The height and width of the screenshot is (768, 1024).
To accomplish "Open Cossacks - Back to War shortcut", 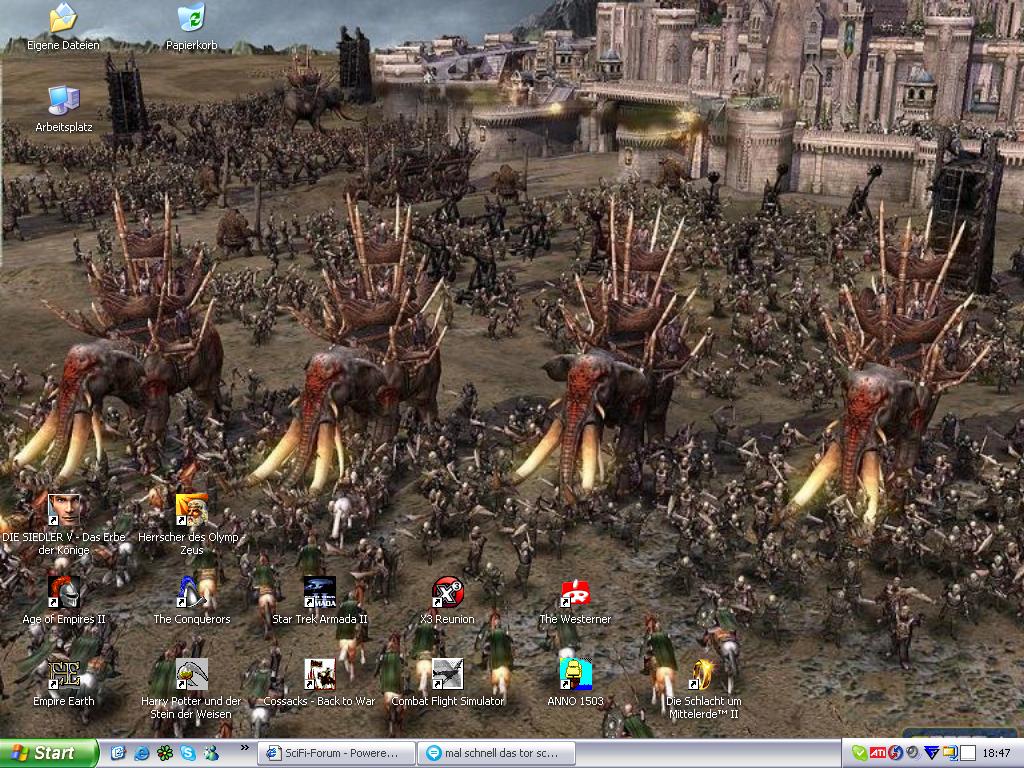I will coord(319,674).
